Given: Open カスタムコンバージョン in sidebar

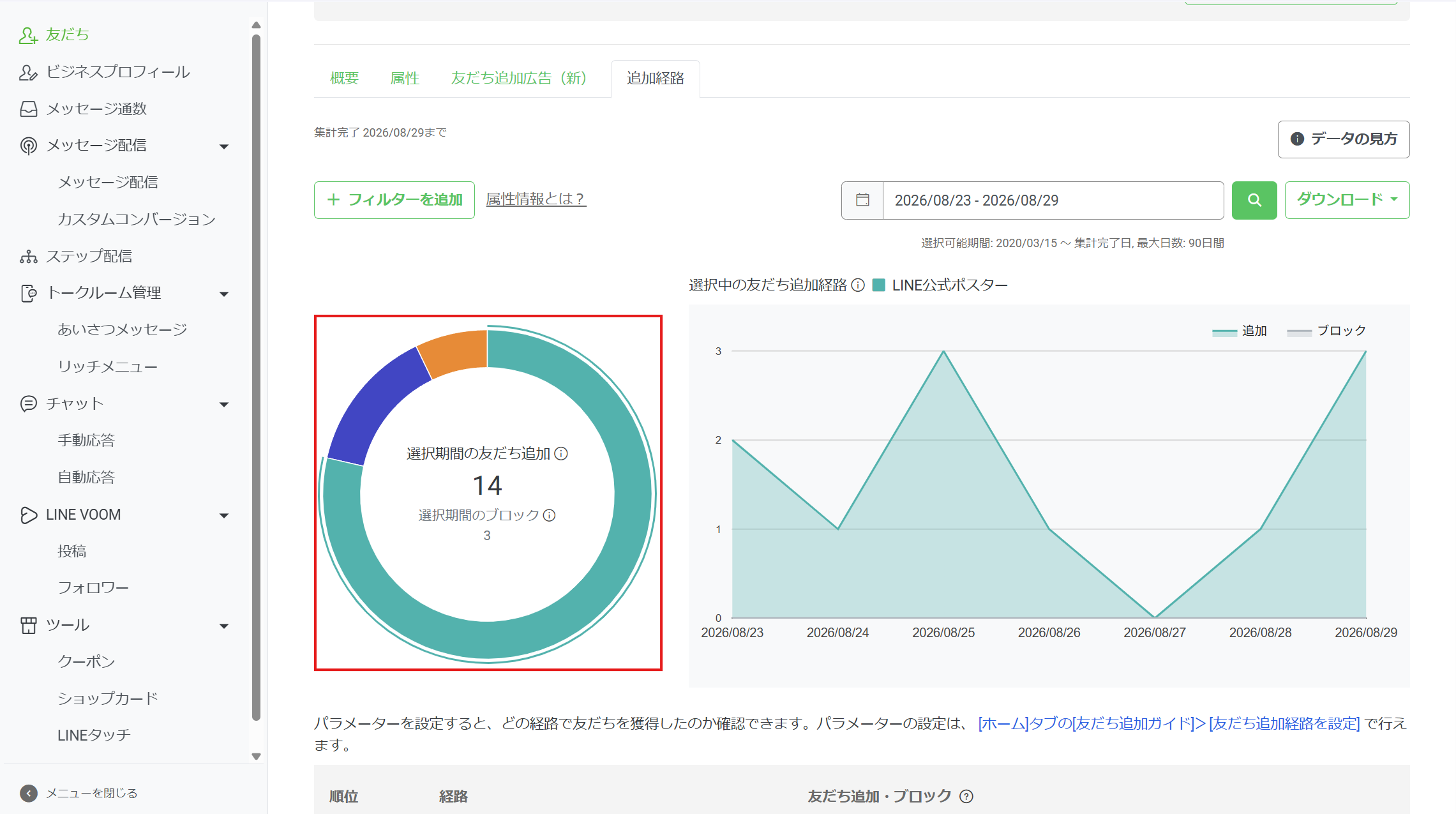Looking at the screenshot, I should [137, 220].
